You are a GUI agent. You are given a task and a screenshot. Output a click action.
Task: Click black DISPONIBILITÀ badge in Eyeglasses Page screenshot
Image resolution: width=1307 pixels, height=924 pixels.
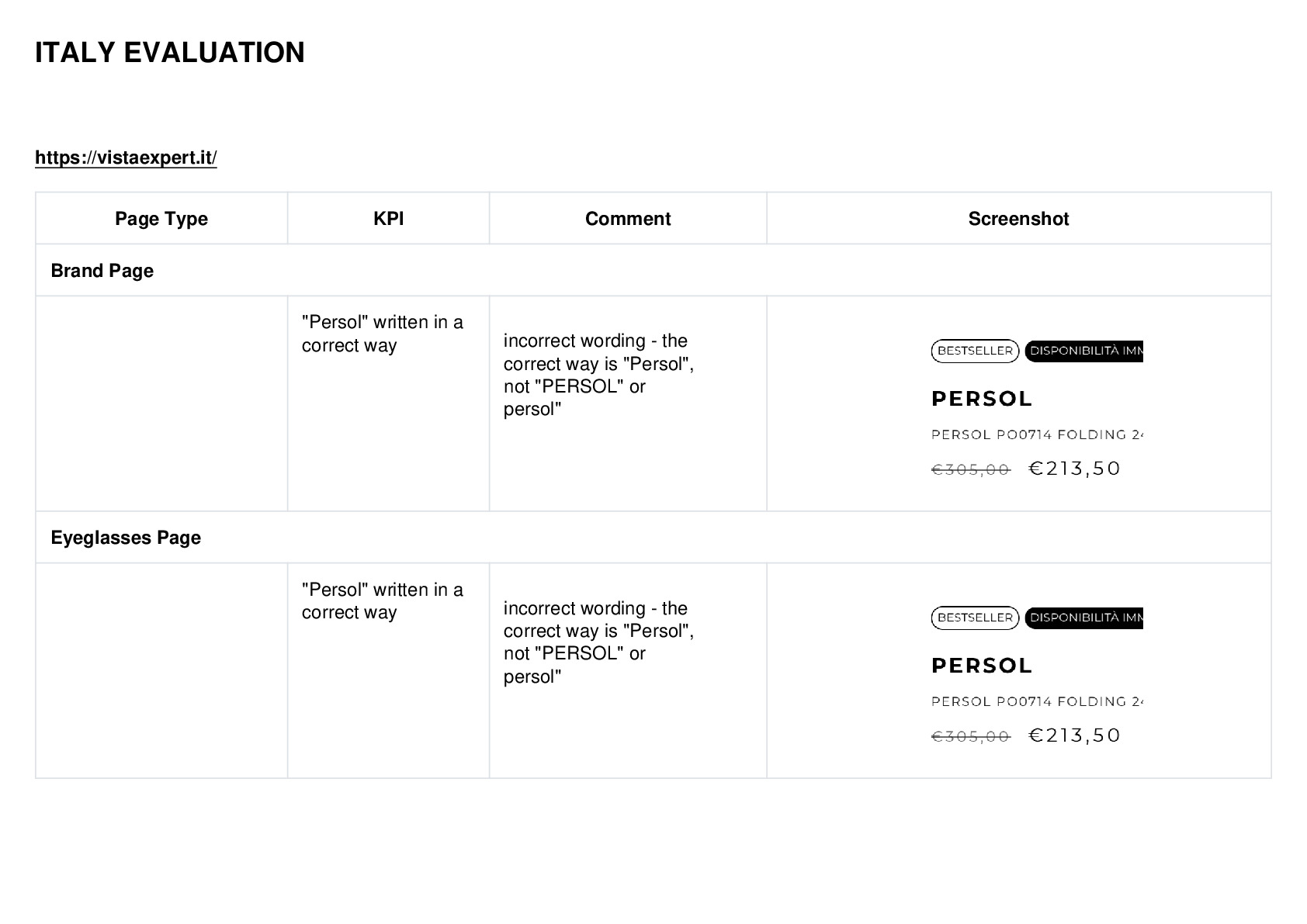pyautogui.click(x=1084, y=618)
